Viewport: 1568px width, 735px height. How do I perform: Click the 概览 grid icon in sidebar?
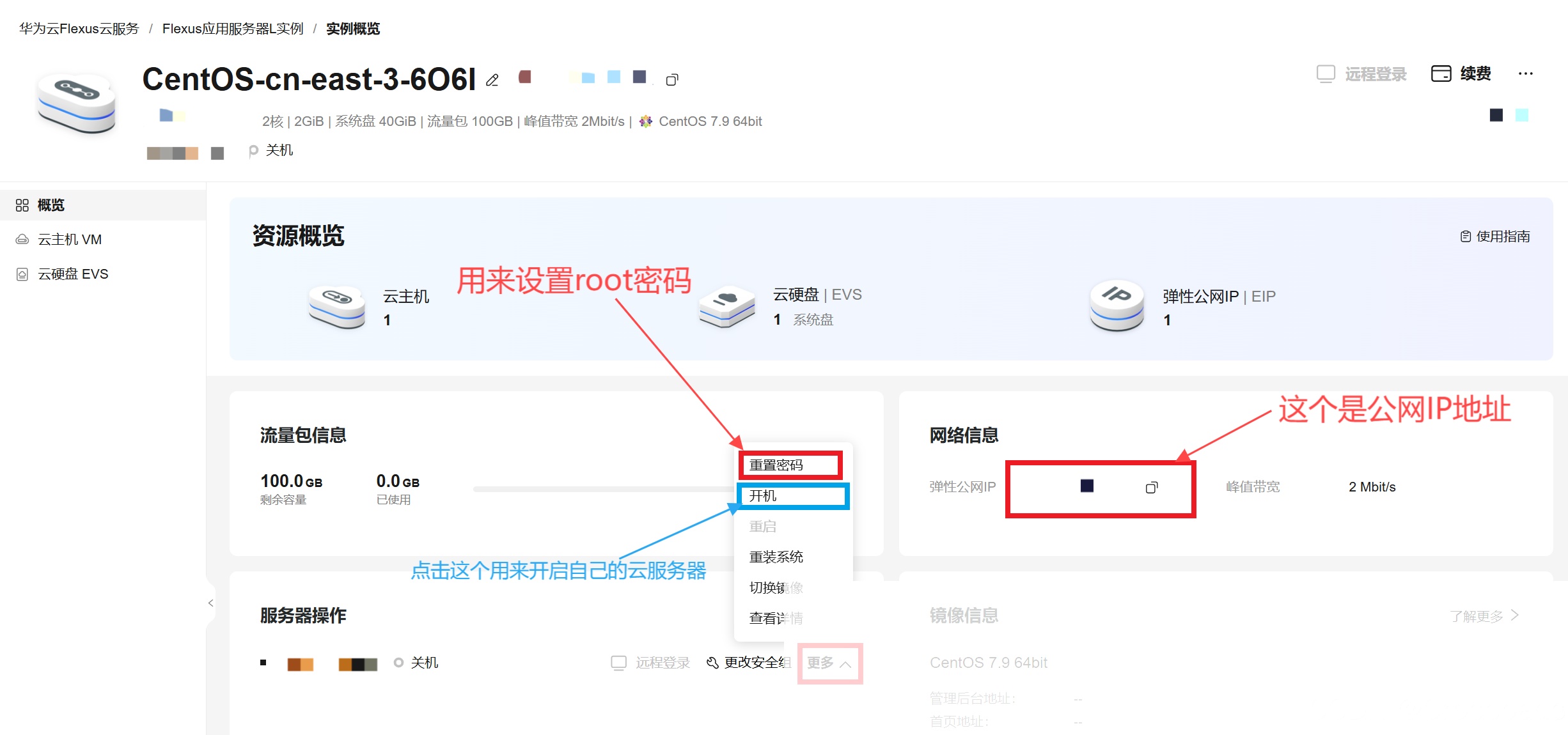(x=22, y=205)
